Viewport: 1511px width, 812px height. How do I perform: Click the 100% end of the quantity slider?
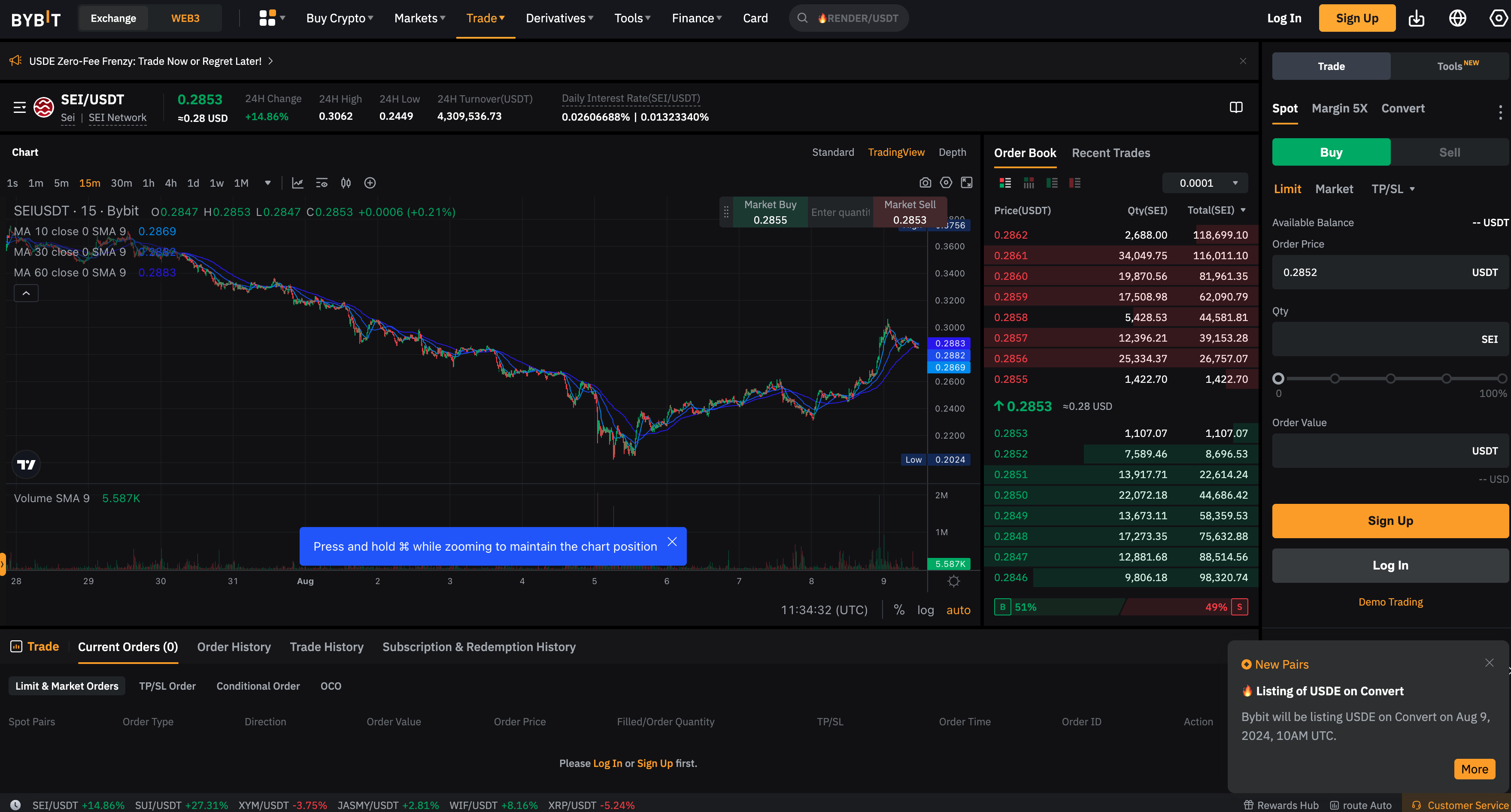[1502, 379]
